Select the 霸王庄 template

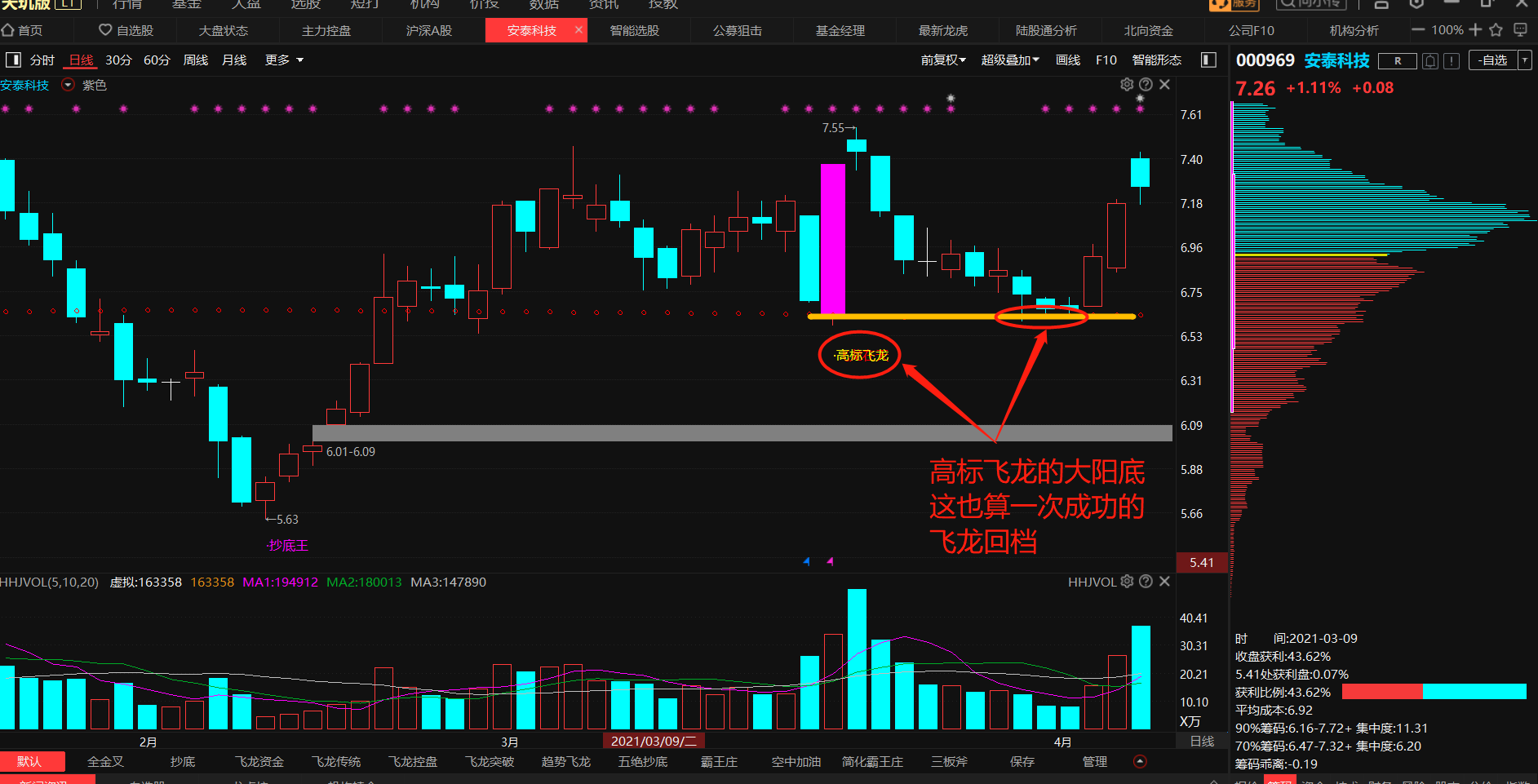720,761
